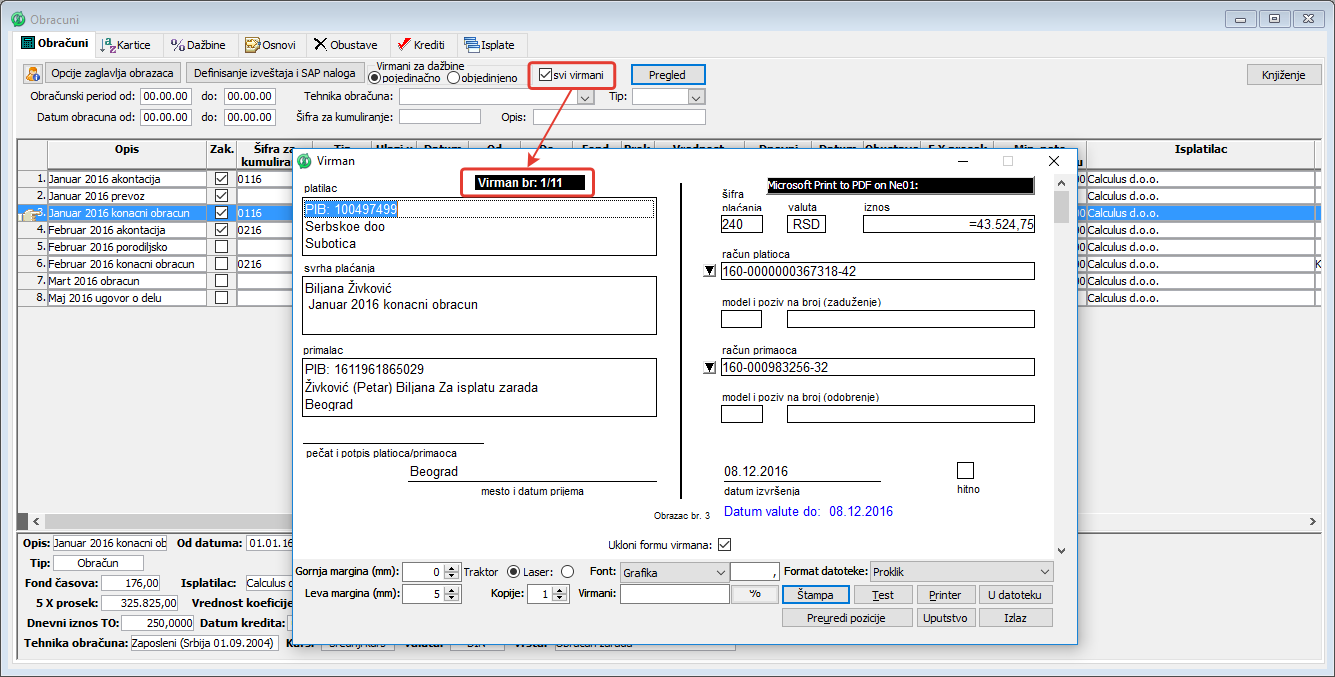Screen dimensions: 1335x677
Task: Click the Obustave X icon
Action: (x=320, y=45)
